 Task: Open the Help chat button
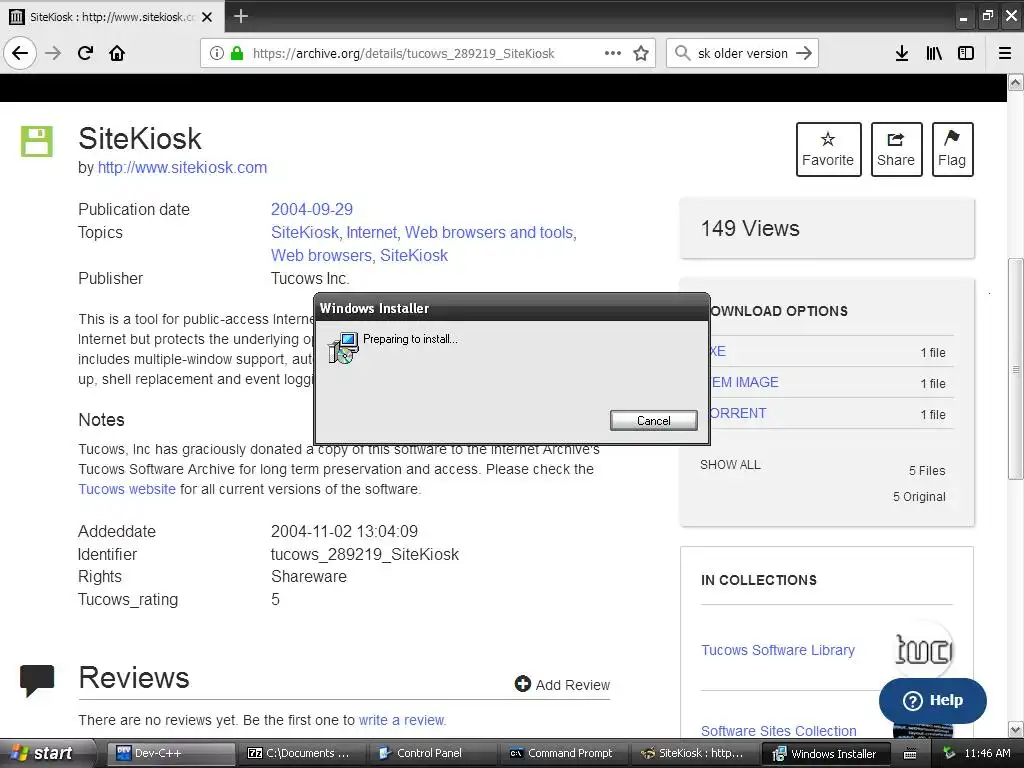(933, 701)
